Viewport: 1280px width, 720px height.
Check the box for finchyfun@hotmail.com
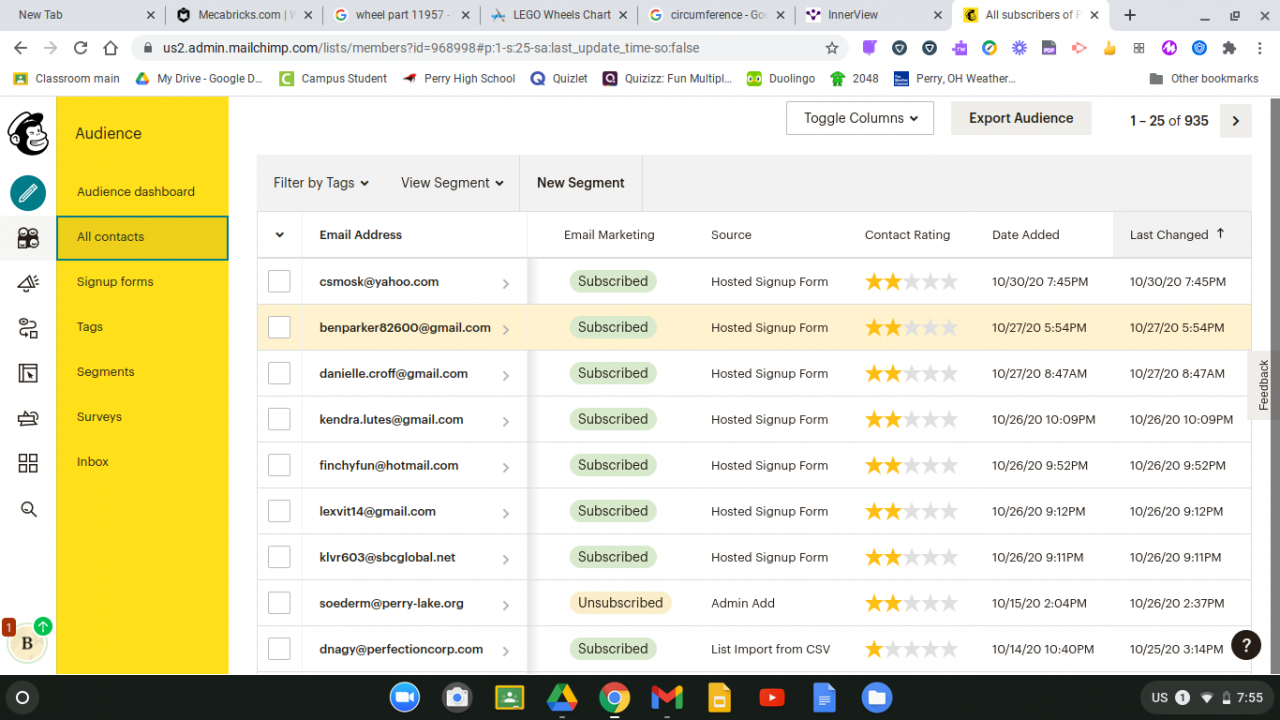[x=279, y=466]
